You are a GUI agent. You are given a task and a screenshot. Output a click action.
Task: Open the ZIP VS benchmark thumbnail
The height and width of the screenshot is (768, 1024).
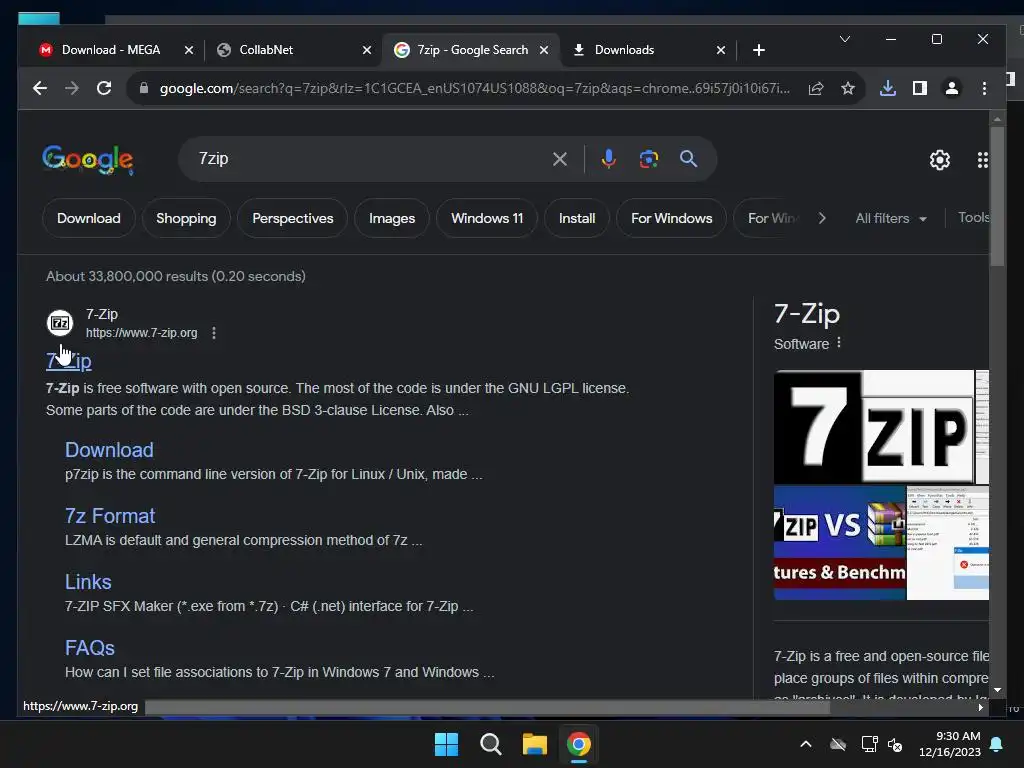click(840, 543)
